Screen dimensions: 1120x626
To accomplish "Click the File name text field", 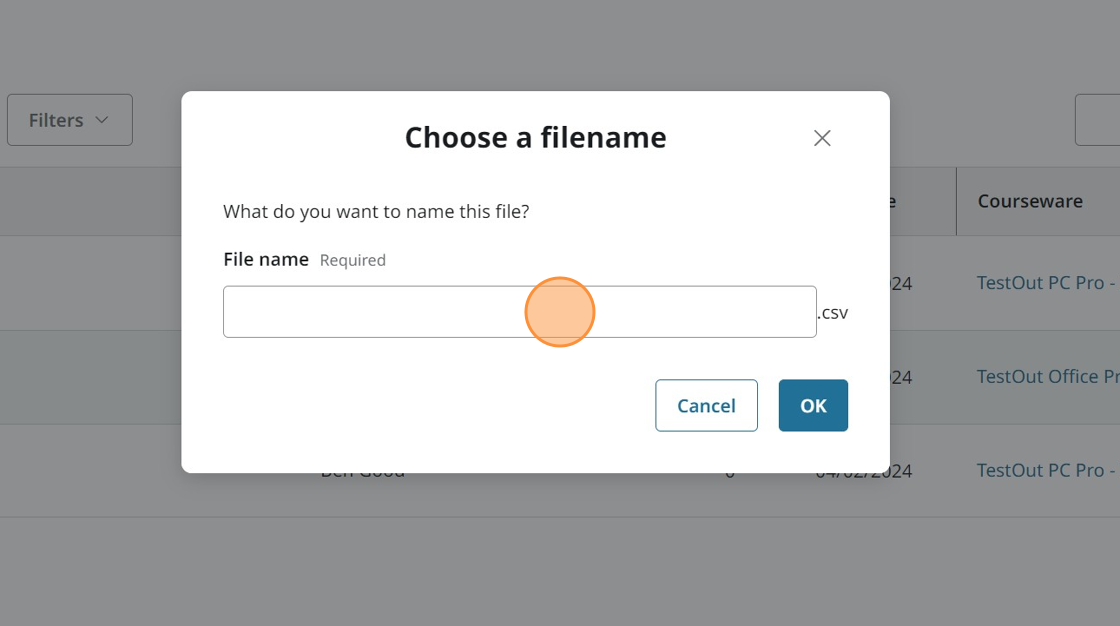I will 519,312.
